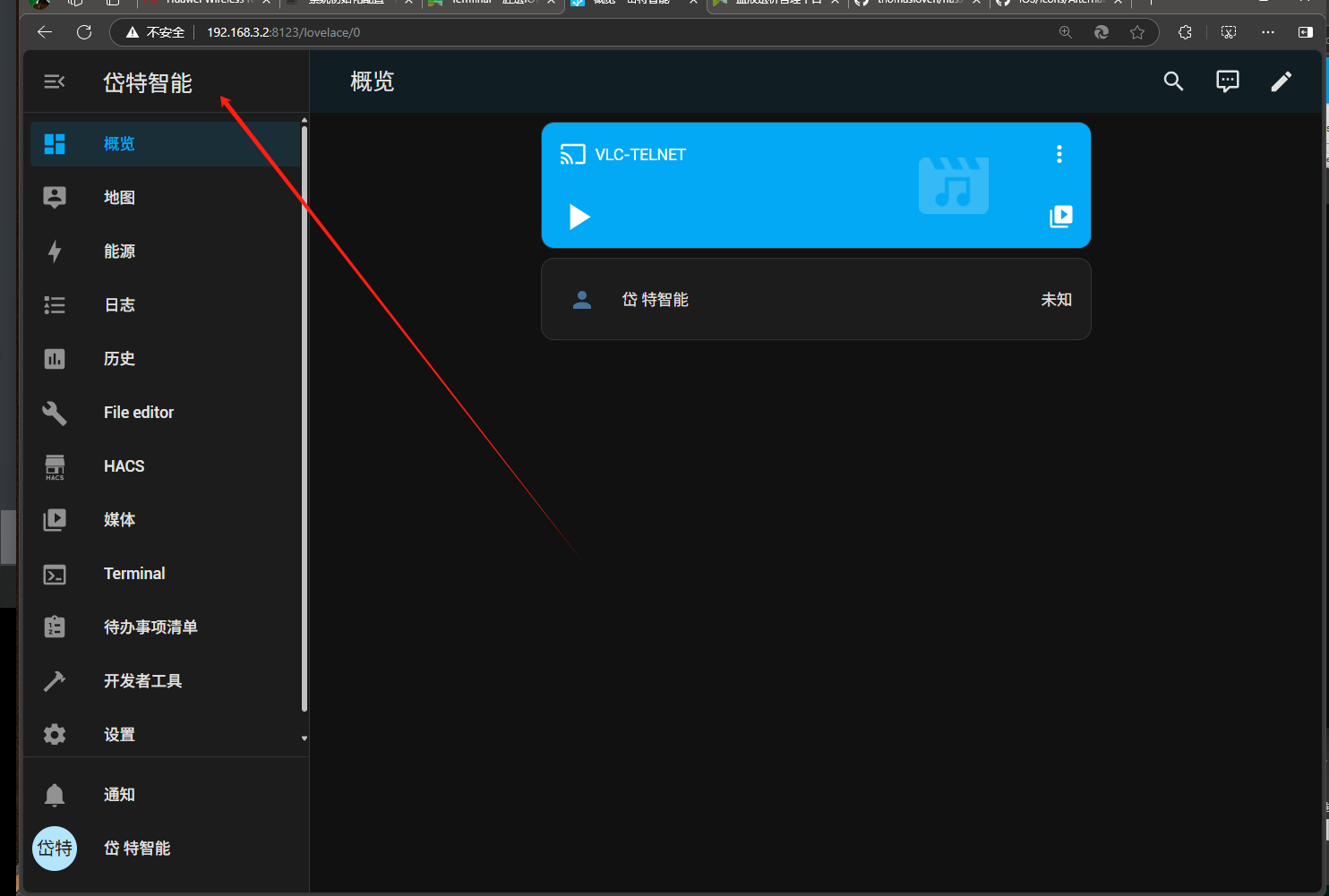
Task: Click the 岱 特智能 person entity row
Action: coord(815,300)
